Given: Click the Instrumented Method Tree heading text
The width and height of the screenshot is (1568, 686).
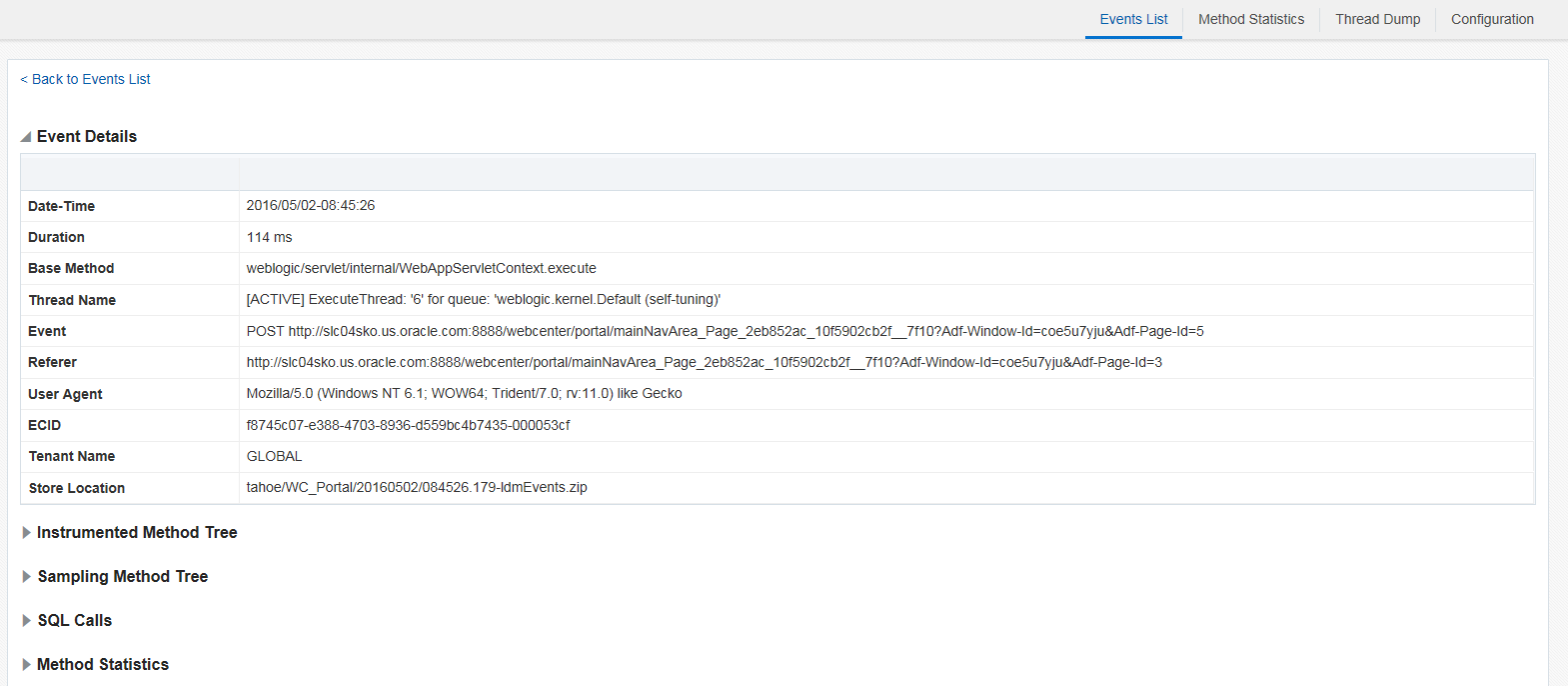Looking at the screenshot, I should (137, 532).
